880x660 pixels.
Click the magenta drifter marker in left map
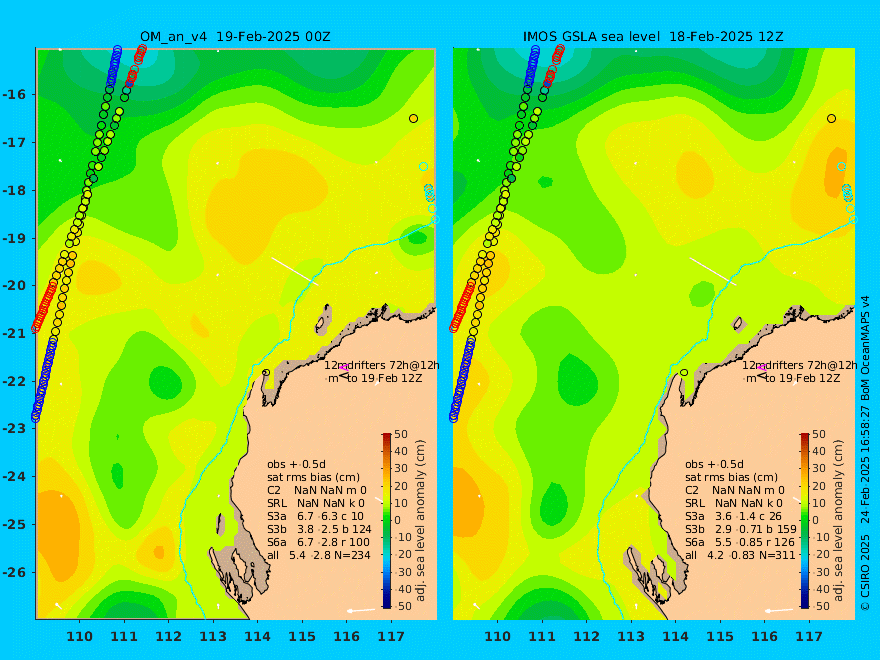click(x=343, y=368)
